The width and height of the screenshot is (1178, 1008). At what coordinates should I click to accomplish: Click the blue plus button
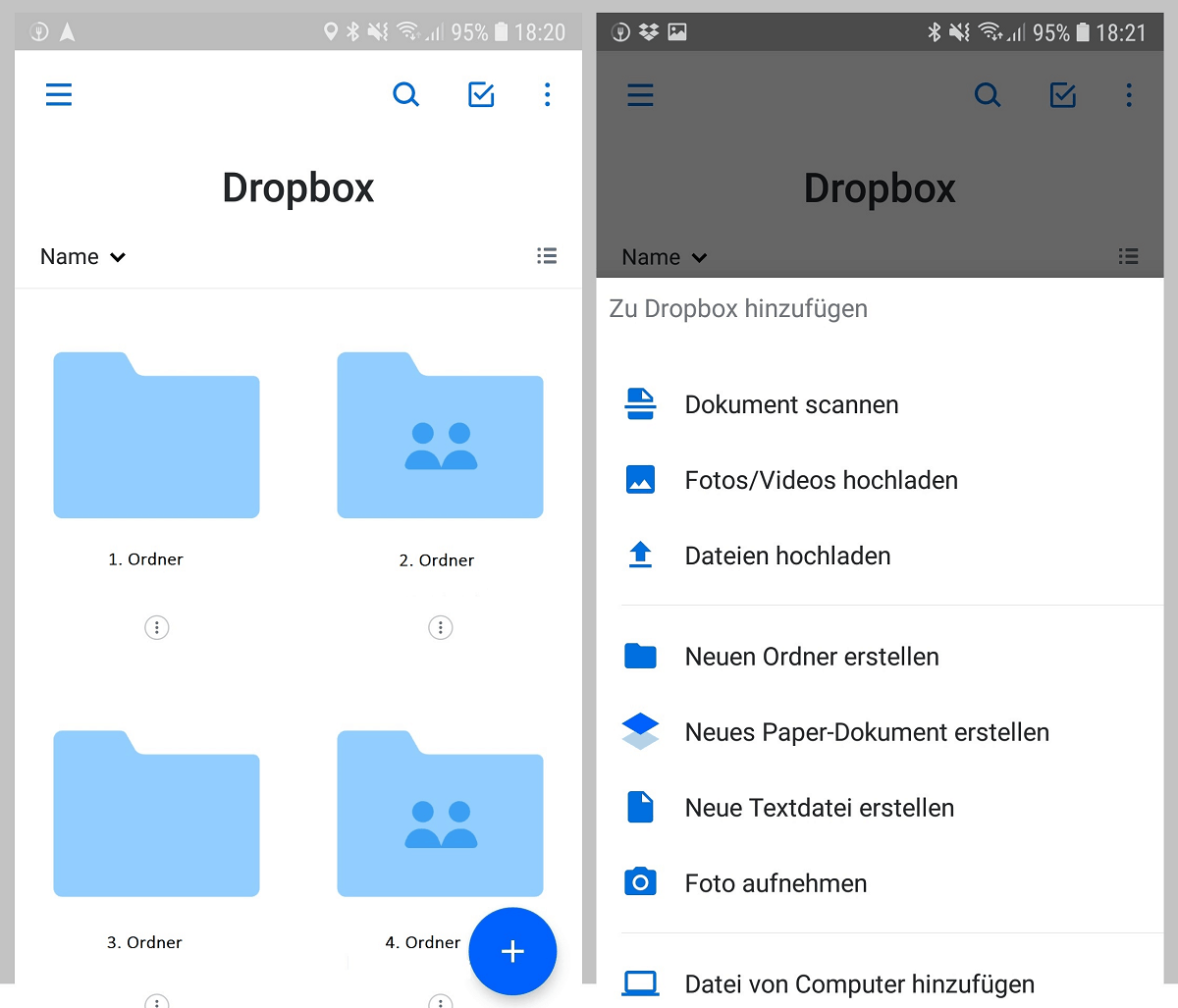coord(512,950)
